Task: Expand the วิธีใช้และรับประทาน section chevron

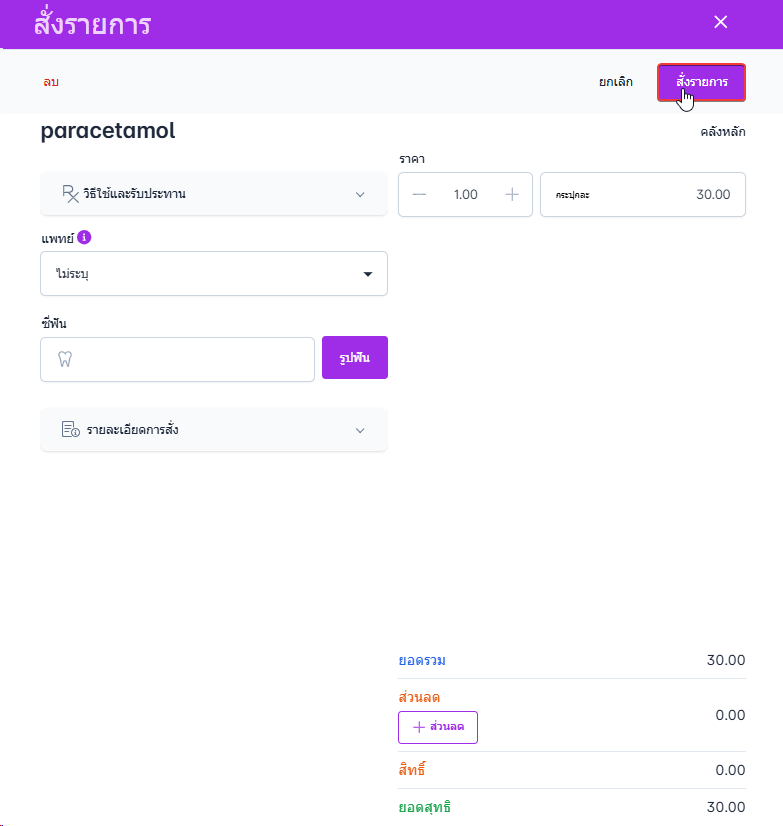Action: point(361,194)
